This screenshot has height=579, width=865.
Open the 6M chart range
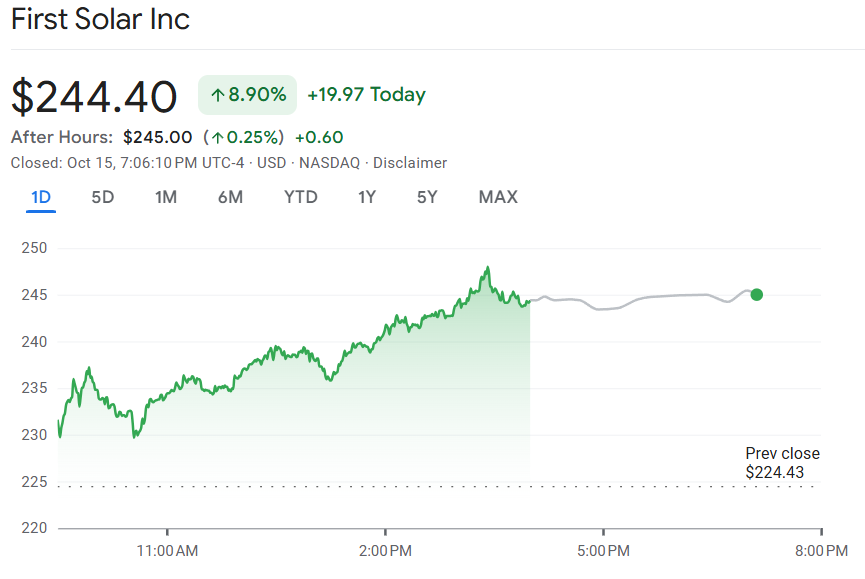(x=230, y=197)
